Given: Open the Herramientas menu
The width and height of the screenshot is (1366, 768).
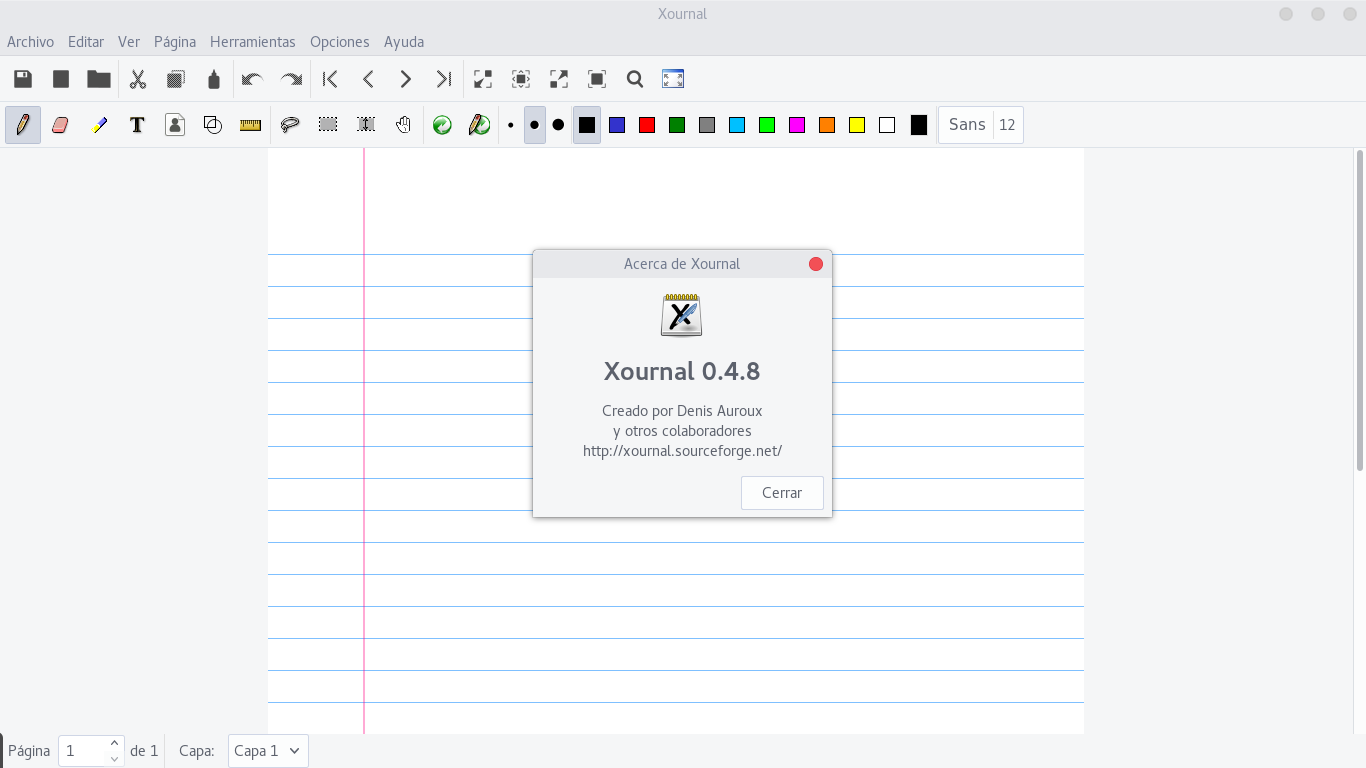Looking at the screenshot, I should coord(253,42).
